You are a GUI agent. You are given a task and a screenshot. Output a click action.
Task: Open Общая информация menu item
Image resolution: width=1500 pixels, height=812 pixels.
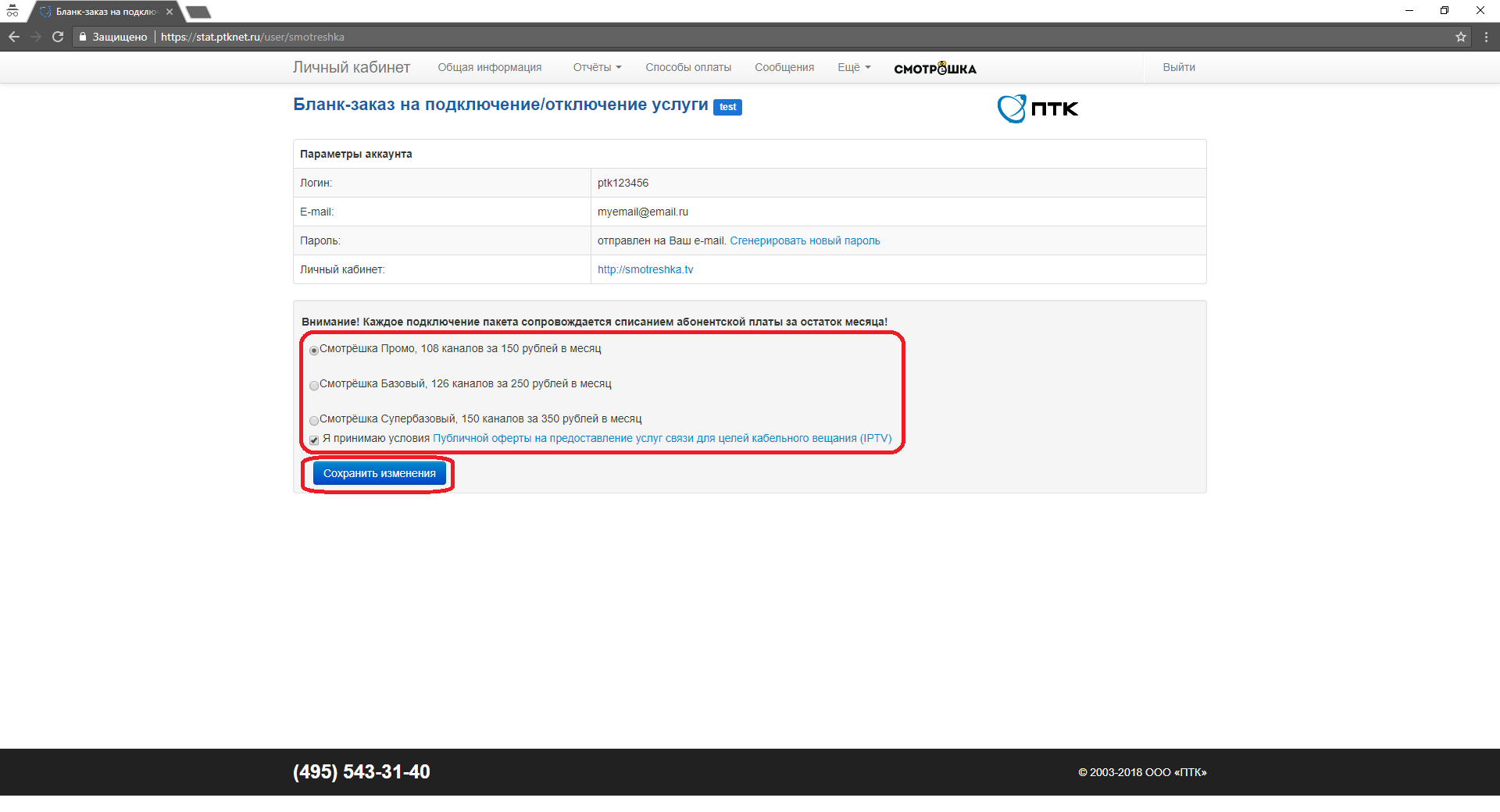490,67
